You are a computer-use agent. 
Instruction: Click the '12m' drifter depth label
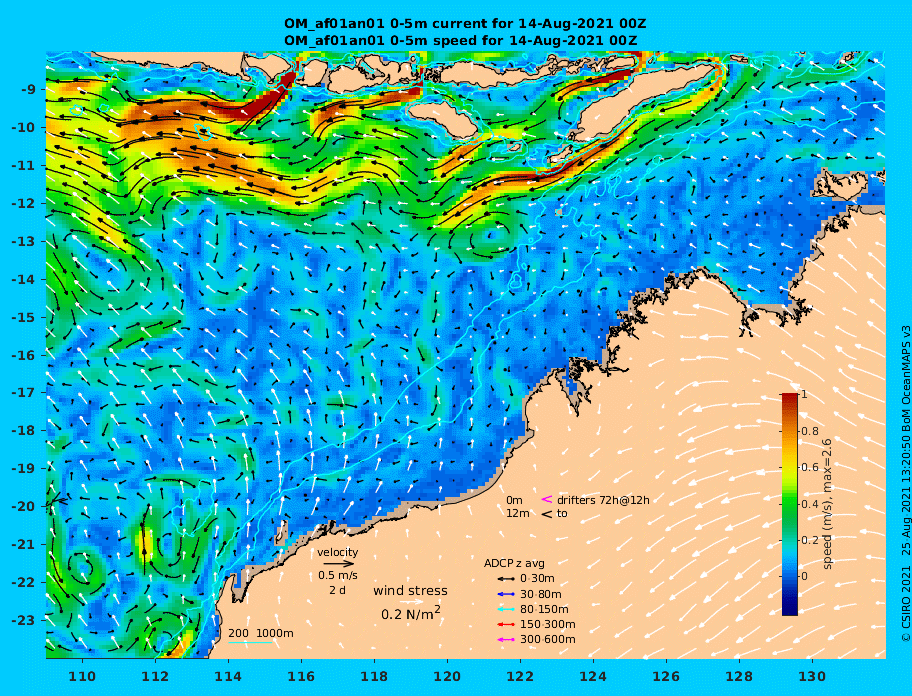518,514
